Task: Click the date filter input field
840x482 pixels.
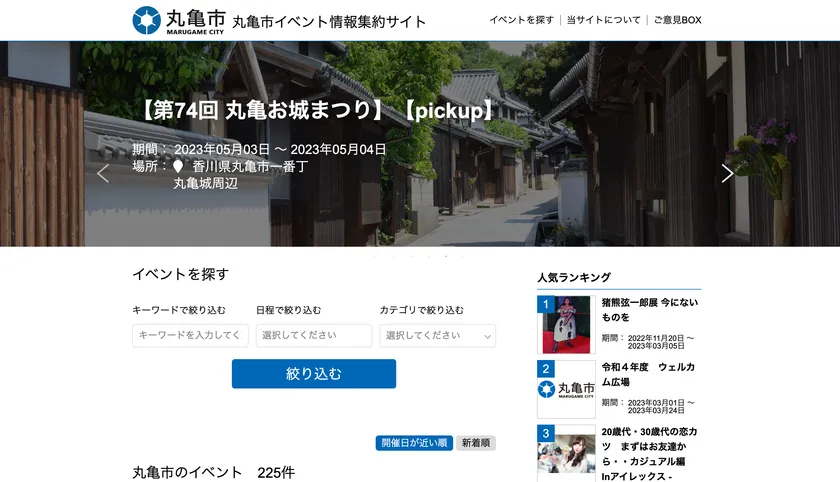Action: coord(314,335)
